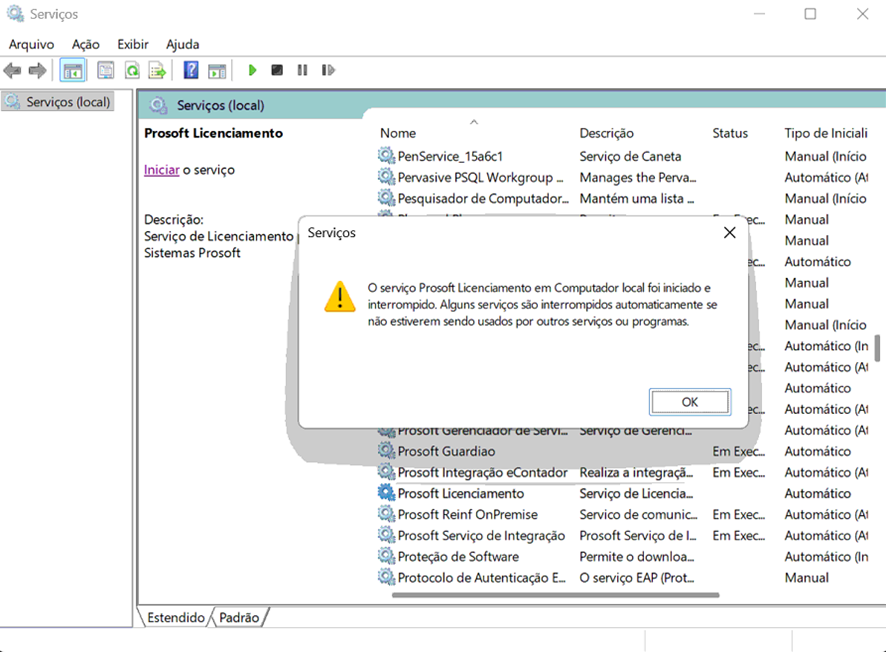Click gear icon of Prosoft Guardiao
Viewport: 886px width, 652px height.
click(x=386, y=450)
